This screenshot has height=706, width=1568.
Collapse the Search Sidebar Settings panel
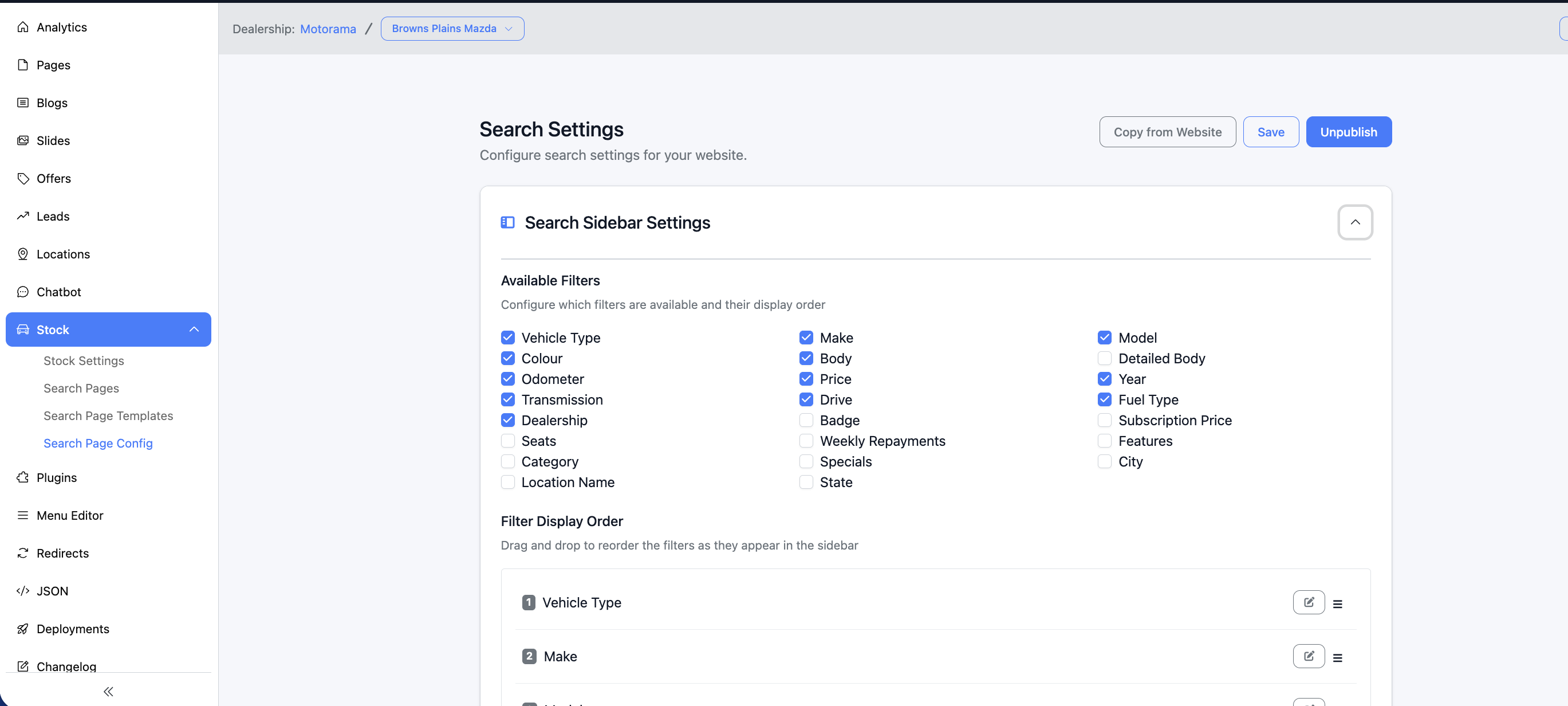click(x=1354, y=222)
